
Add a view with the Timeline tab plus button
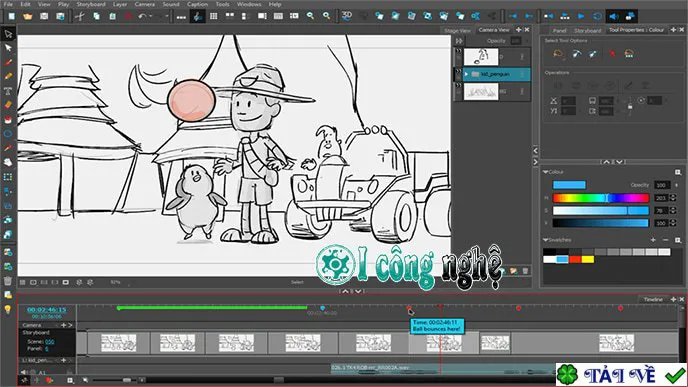[x=674, y=299]
